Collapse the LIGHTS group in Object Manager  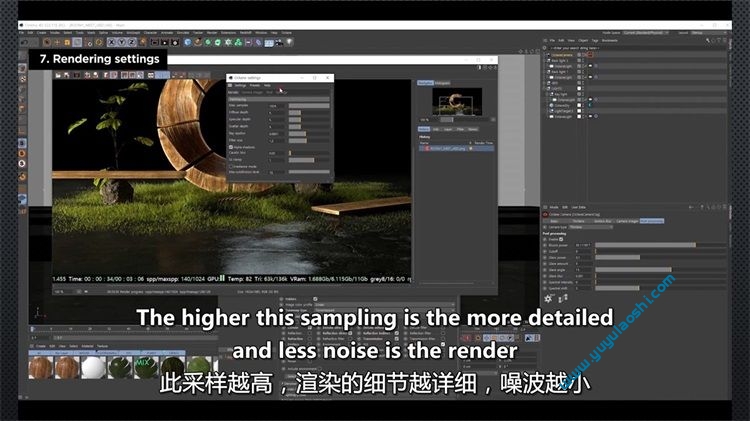545,89
